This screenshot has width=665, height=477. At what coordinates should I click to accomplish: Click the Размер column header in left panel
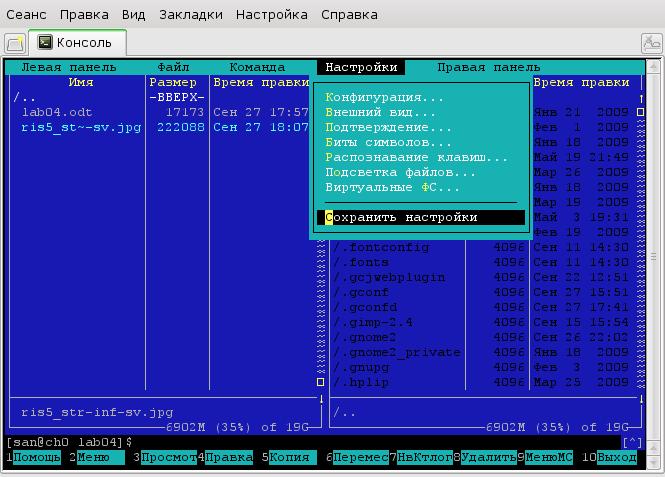coord(172,83)
